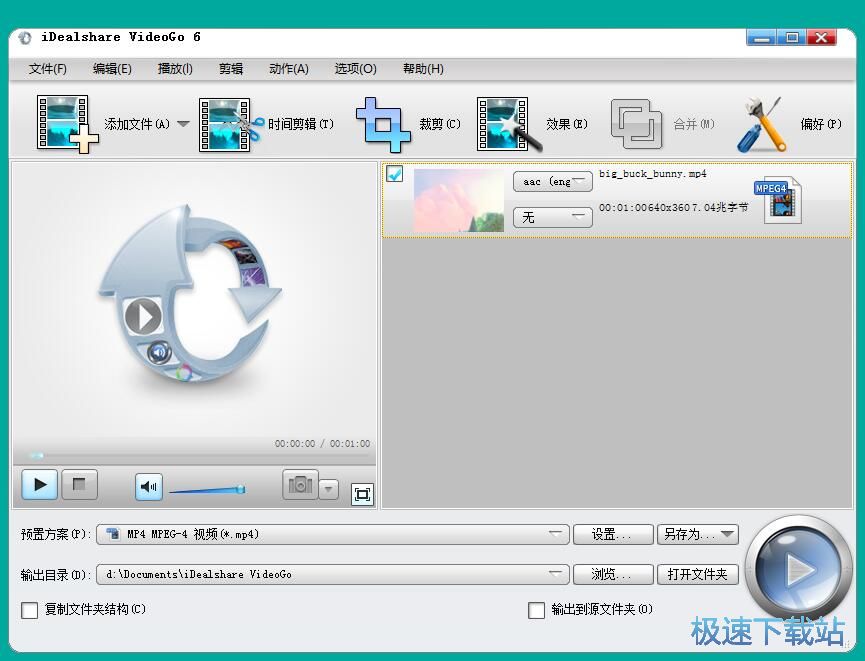Take a snapshot with the camera icon
The height and width of the screenshot is (661, 865).
click(300, 485)
